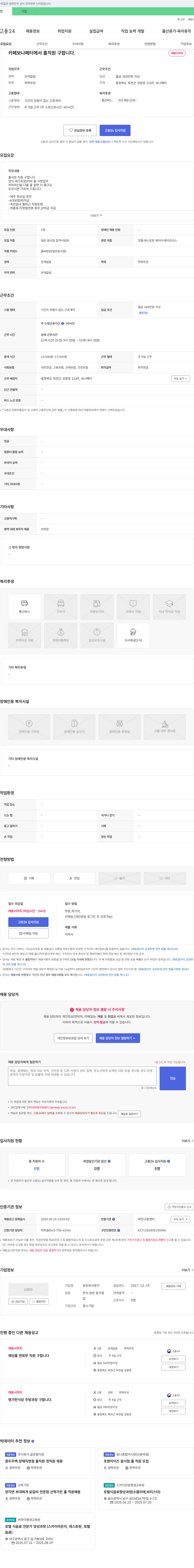194x1568 pixels.
Task: Open the 지도 보기 dropdown in 근무조건
Action: click(181, 379)
